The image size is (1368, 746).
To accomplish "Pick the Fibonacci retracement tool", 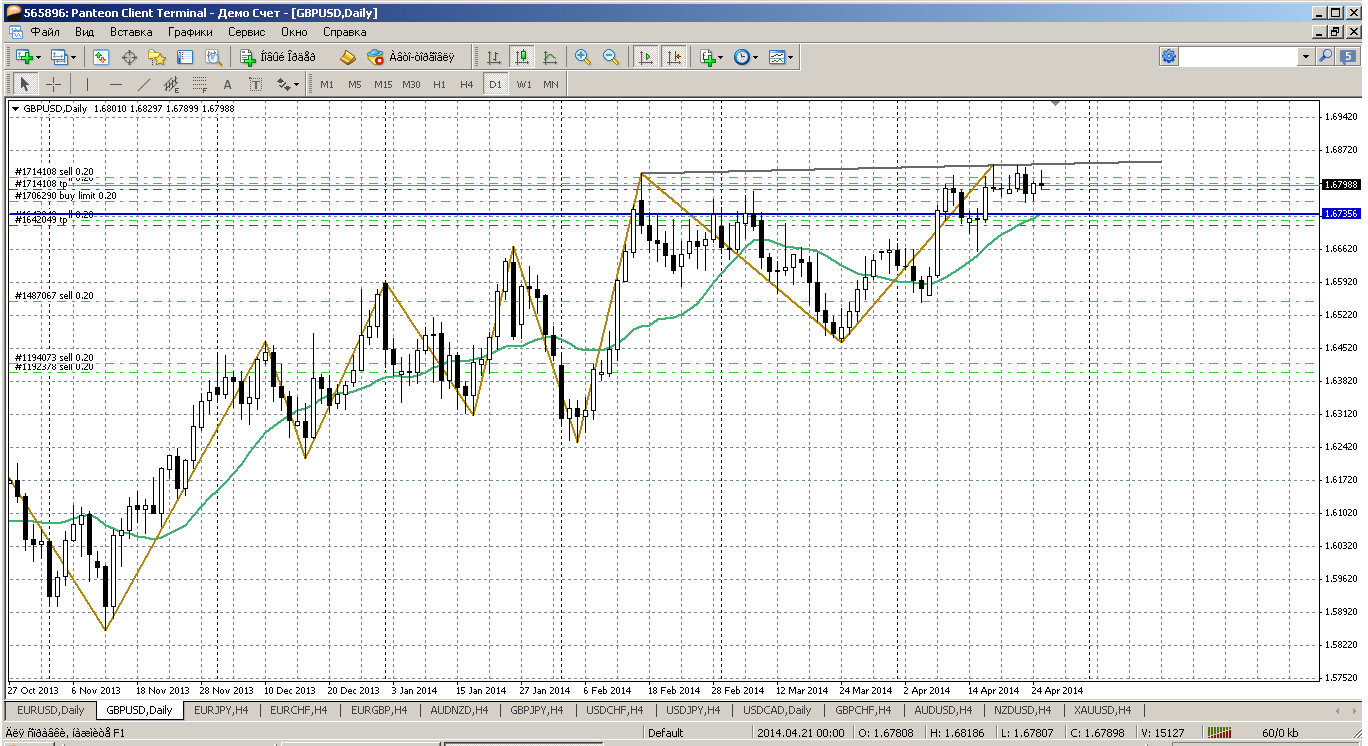I will point(199,84).
